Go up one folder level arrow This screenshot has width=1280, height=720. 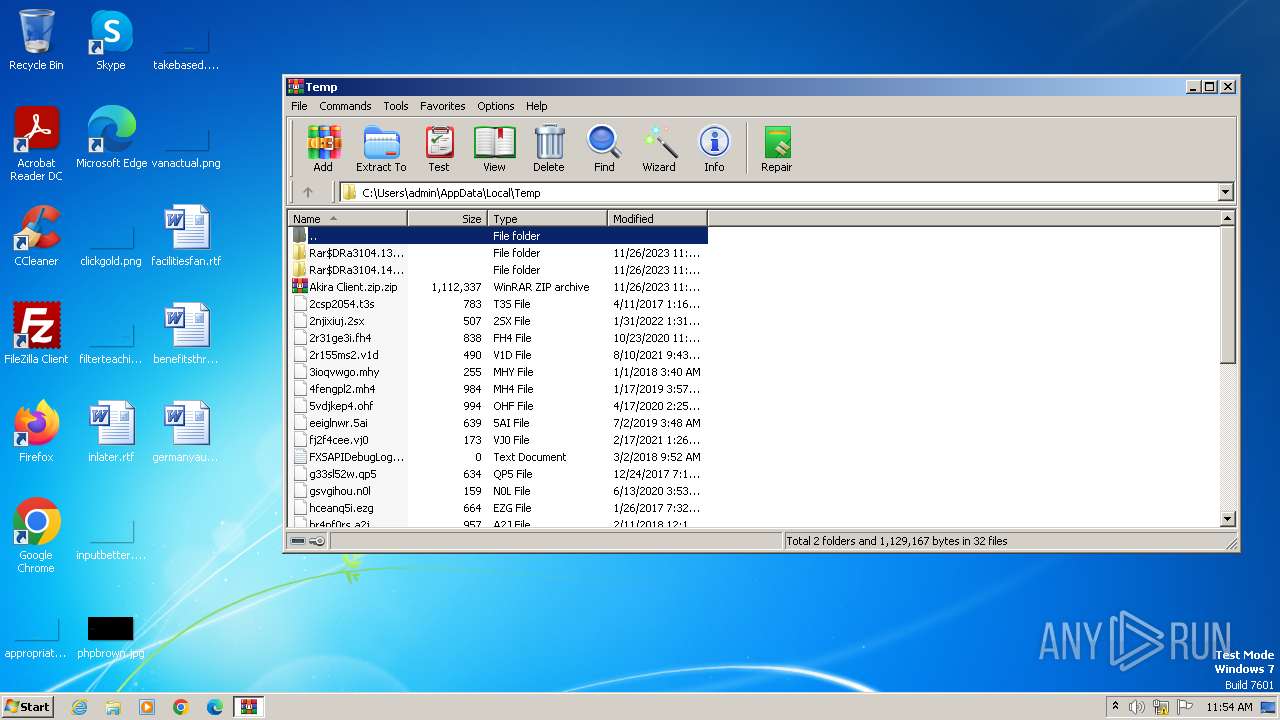pyautogui.click(x=308, y=193)
